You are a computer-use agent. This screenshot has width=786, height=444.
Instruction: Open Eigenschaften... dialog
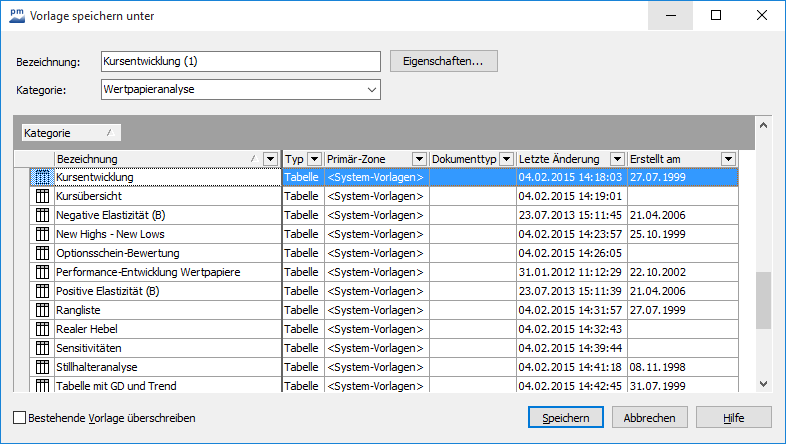point(443,61)
